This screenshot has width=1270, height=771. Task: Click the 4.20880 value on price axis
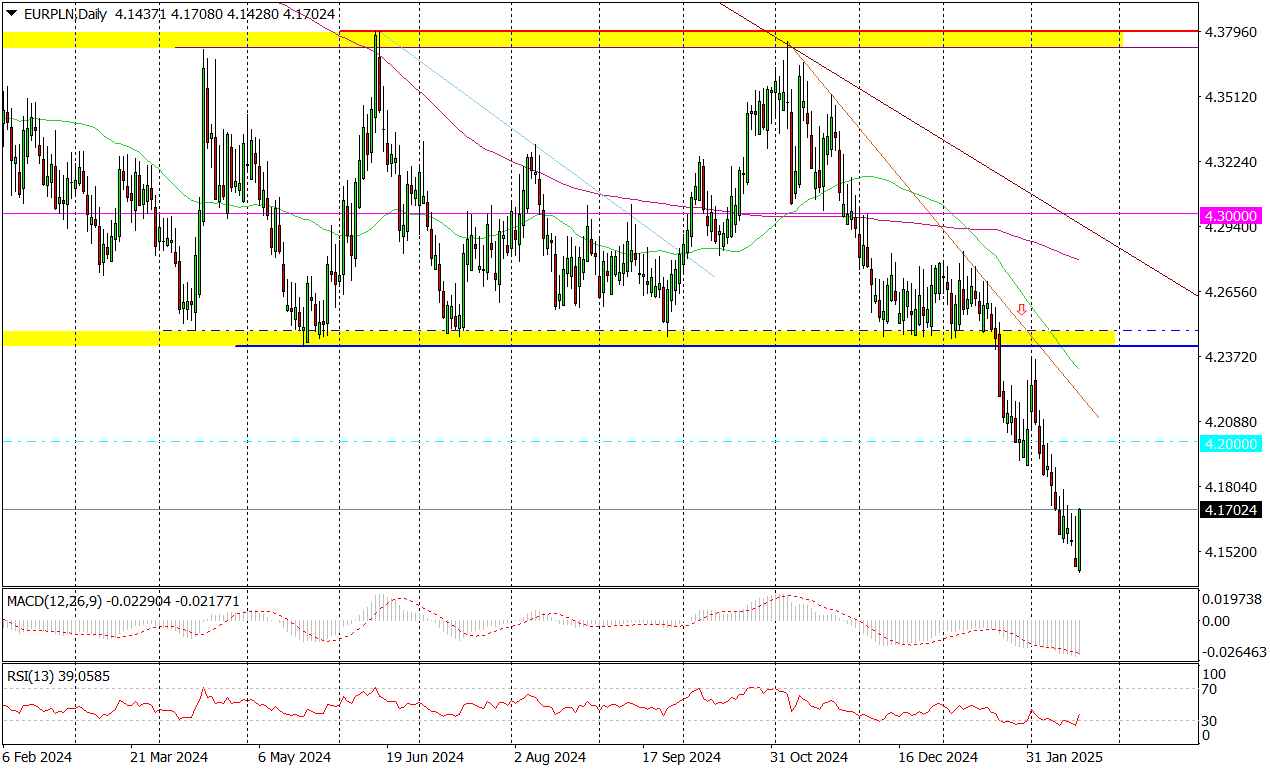point(1231,422)
